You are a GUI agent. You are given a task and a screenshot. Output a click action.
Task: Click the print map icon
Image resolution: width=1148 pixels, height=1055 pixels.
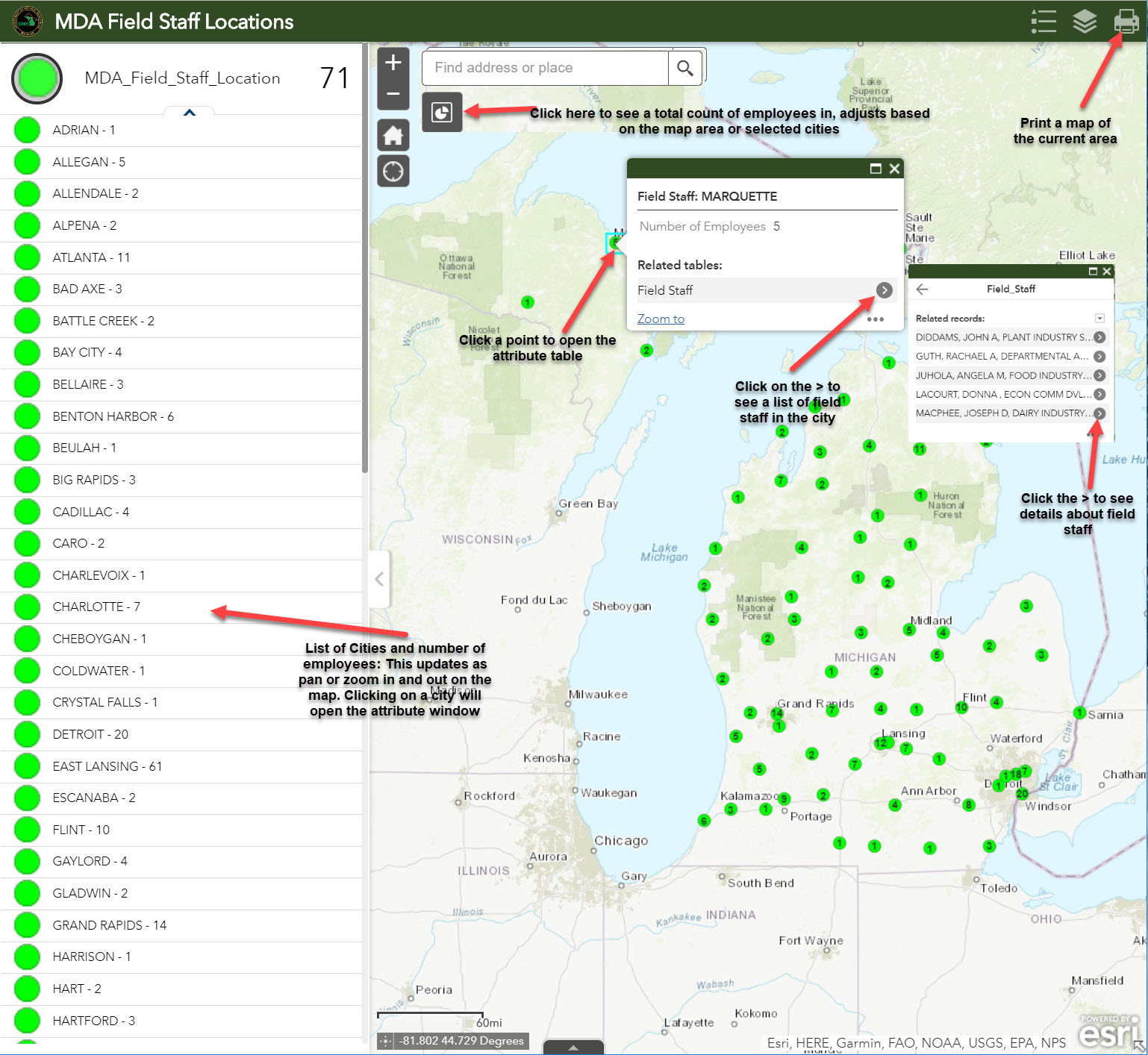1126,21
